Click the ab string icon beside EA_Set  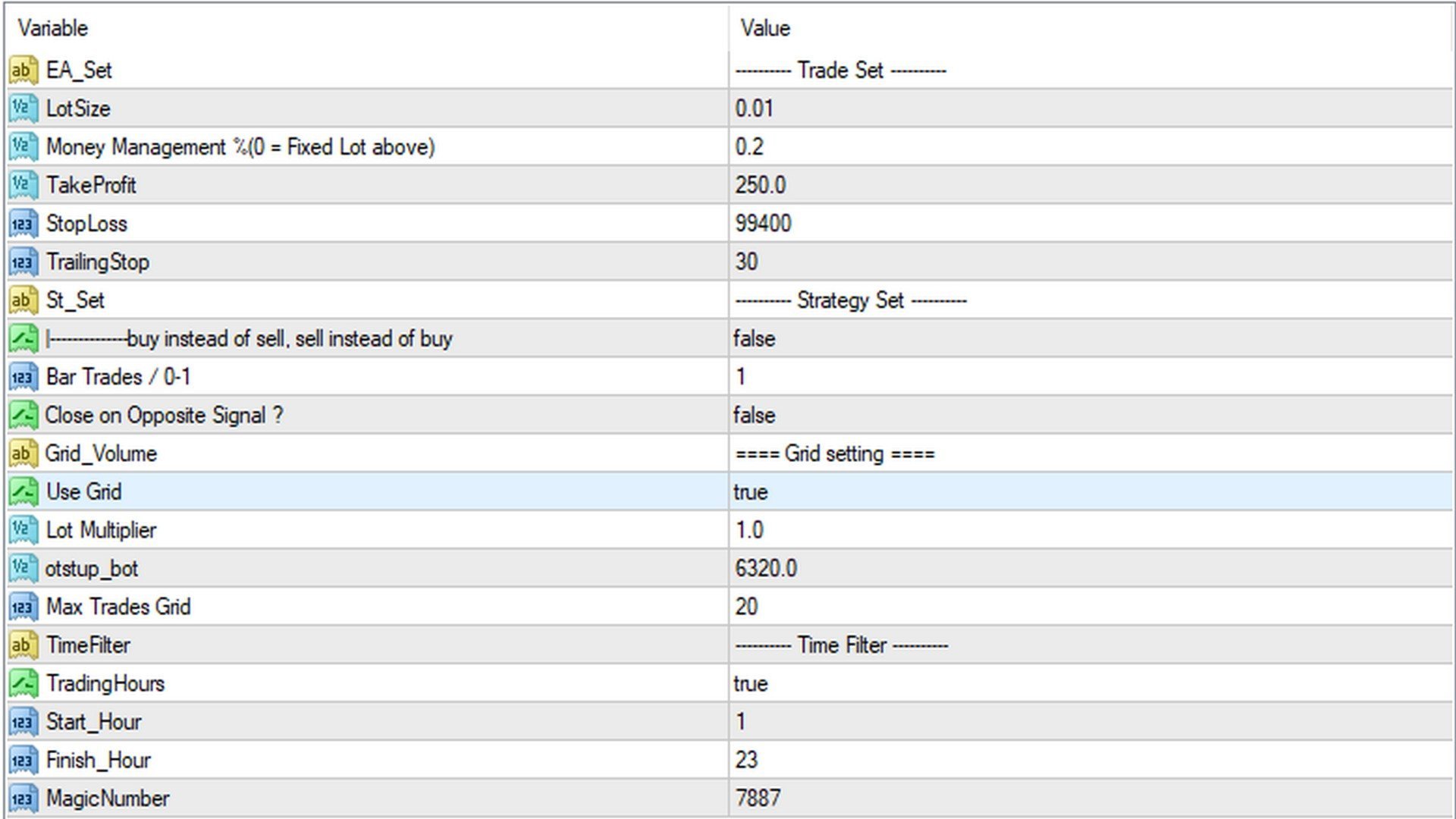22,70
